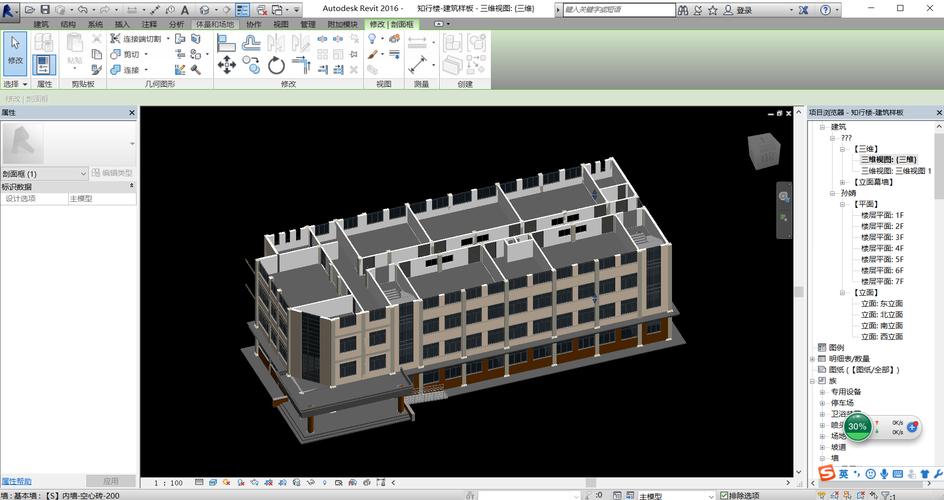Open floor plan 楼层平面: 3F
Image resolution: width=944 pixels, height=500 pixels.
pos(882,237)
